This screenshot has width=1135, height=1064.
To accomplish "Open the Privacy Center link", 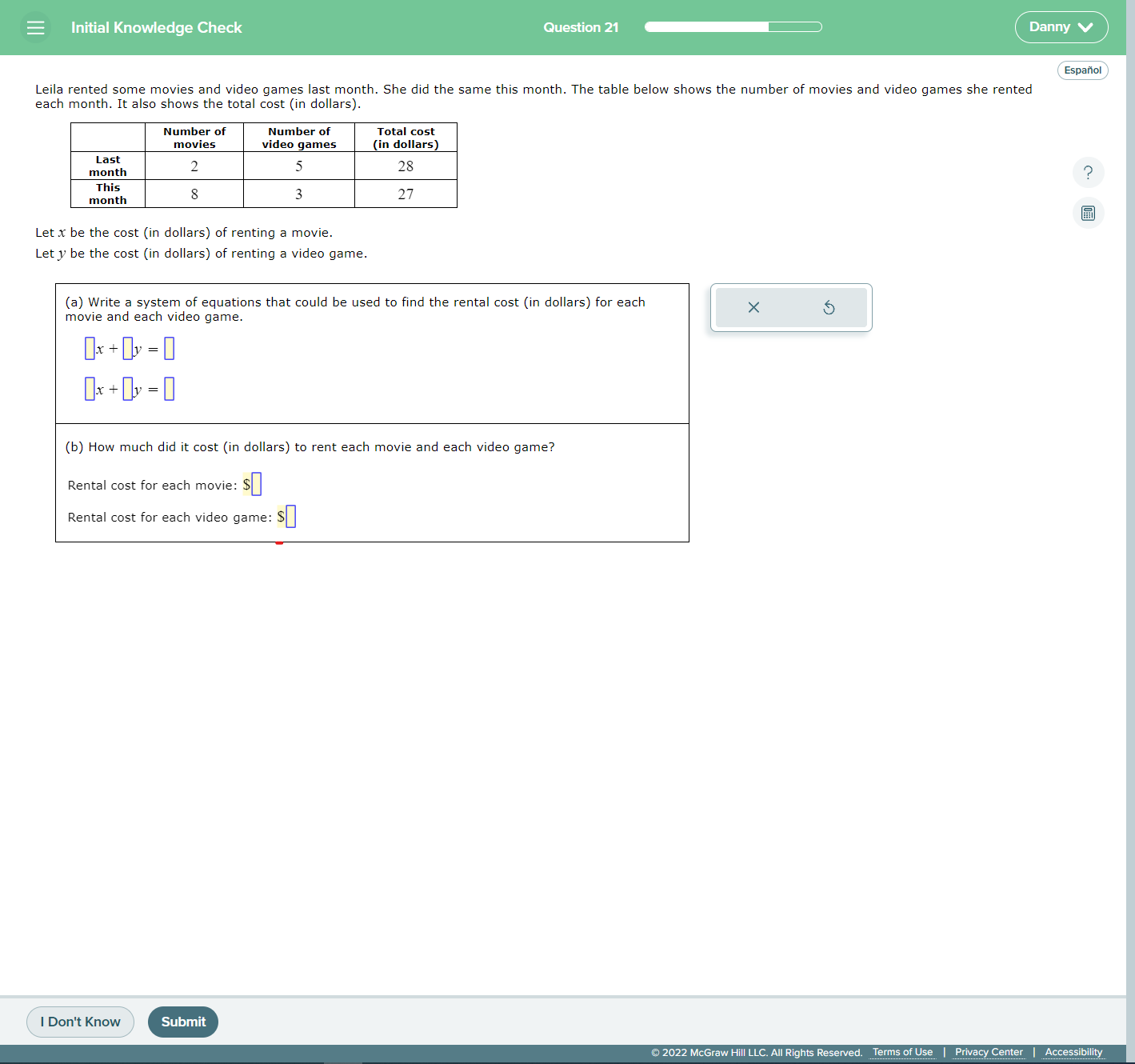I will pyautogui.click(x=989, y=1052).
